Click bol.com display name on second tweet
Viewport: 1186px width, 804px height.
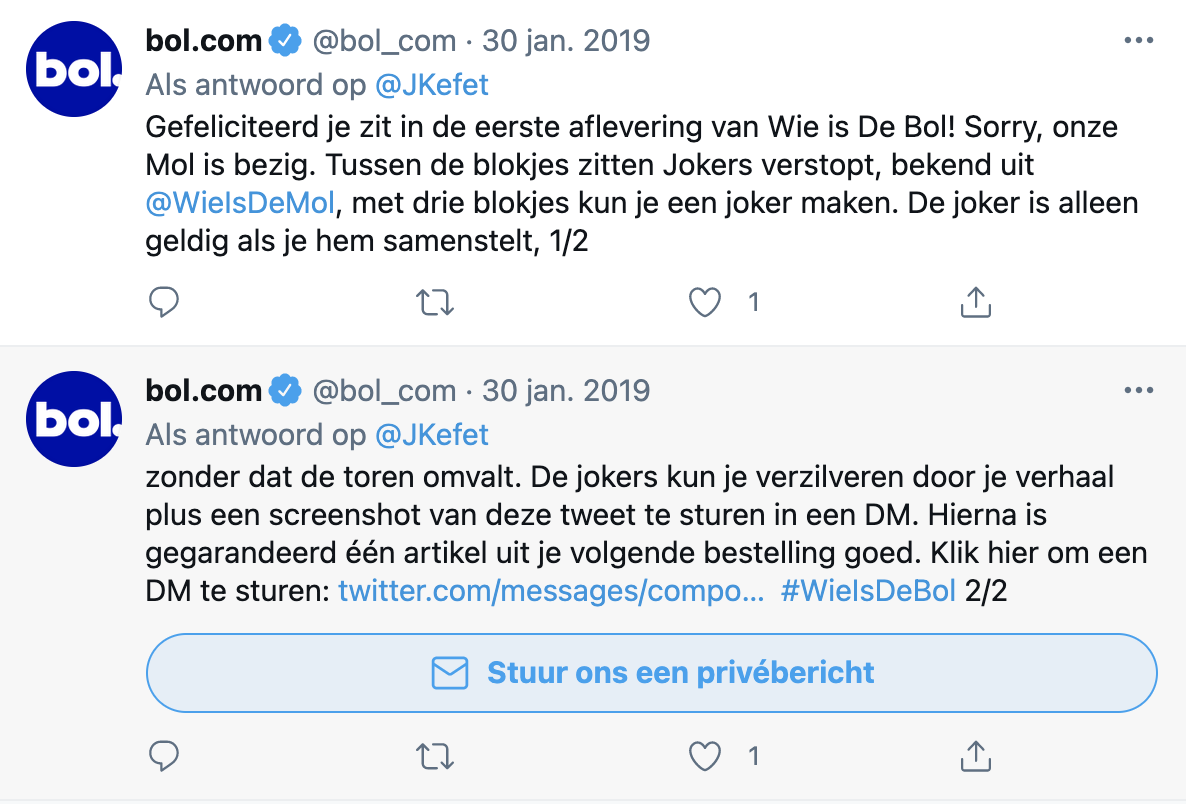[x=204, y=391]
